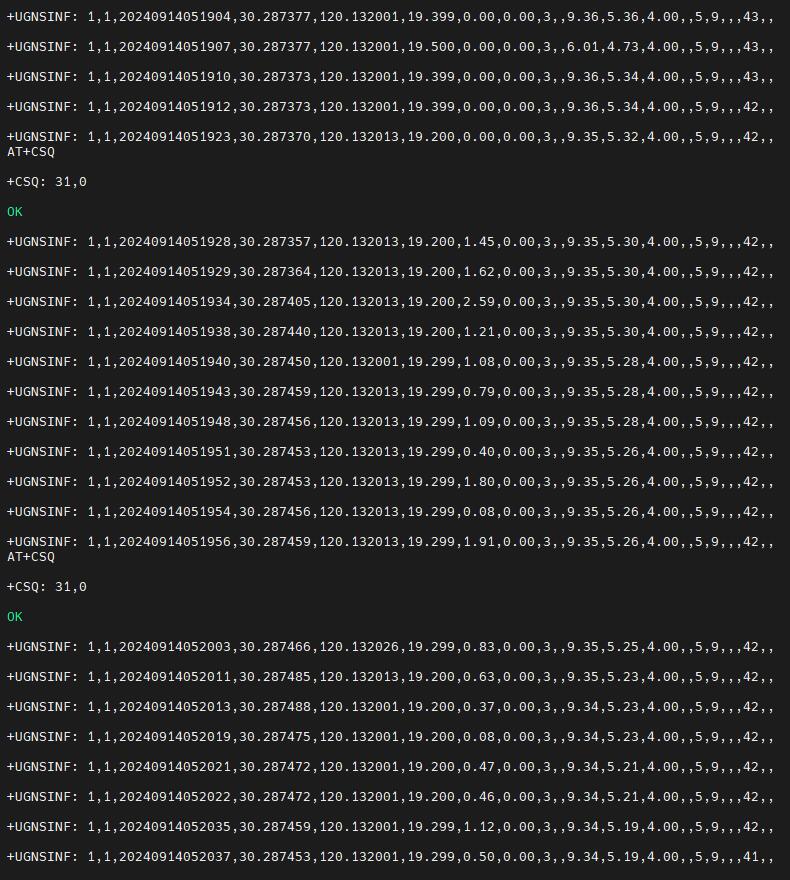
Task: Click the log line timestamped 20240914051952
Action: [x=391, y=482]
